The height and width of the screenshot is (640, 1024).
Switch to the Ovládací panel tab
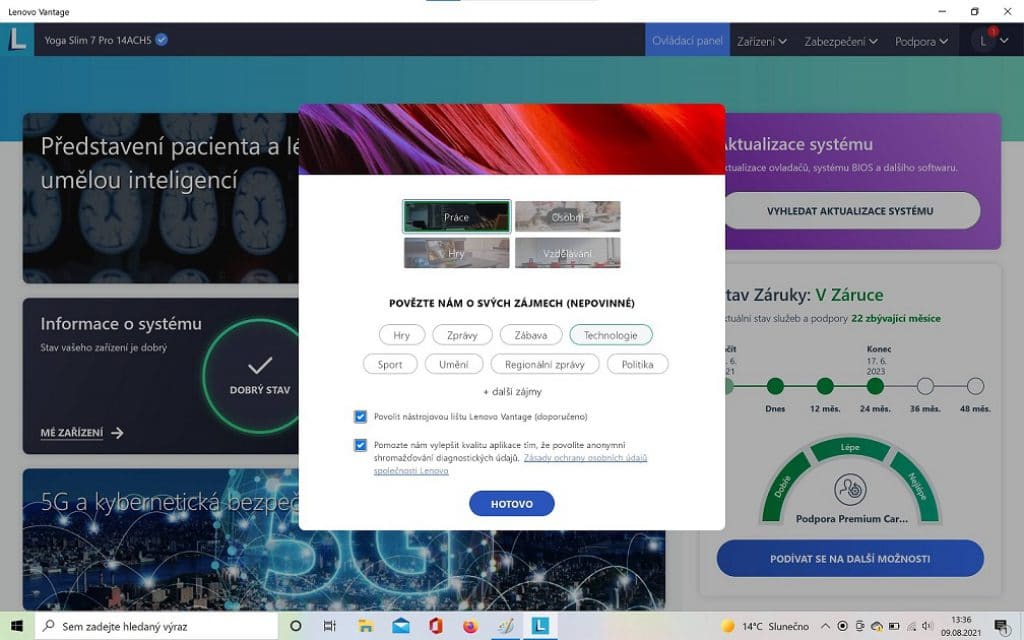[x=687, y=40]
